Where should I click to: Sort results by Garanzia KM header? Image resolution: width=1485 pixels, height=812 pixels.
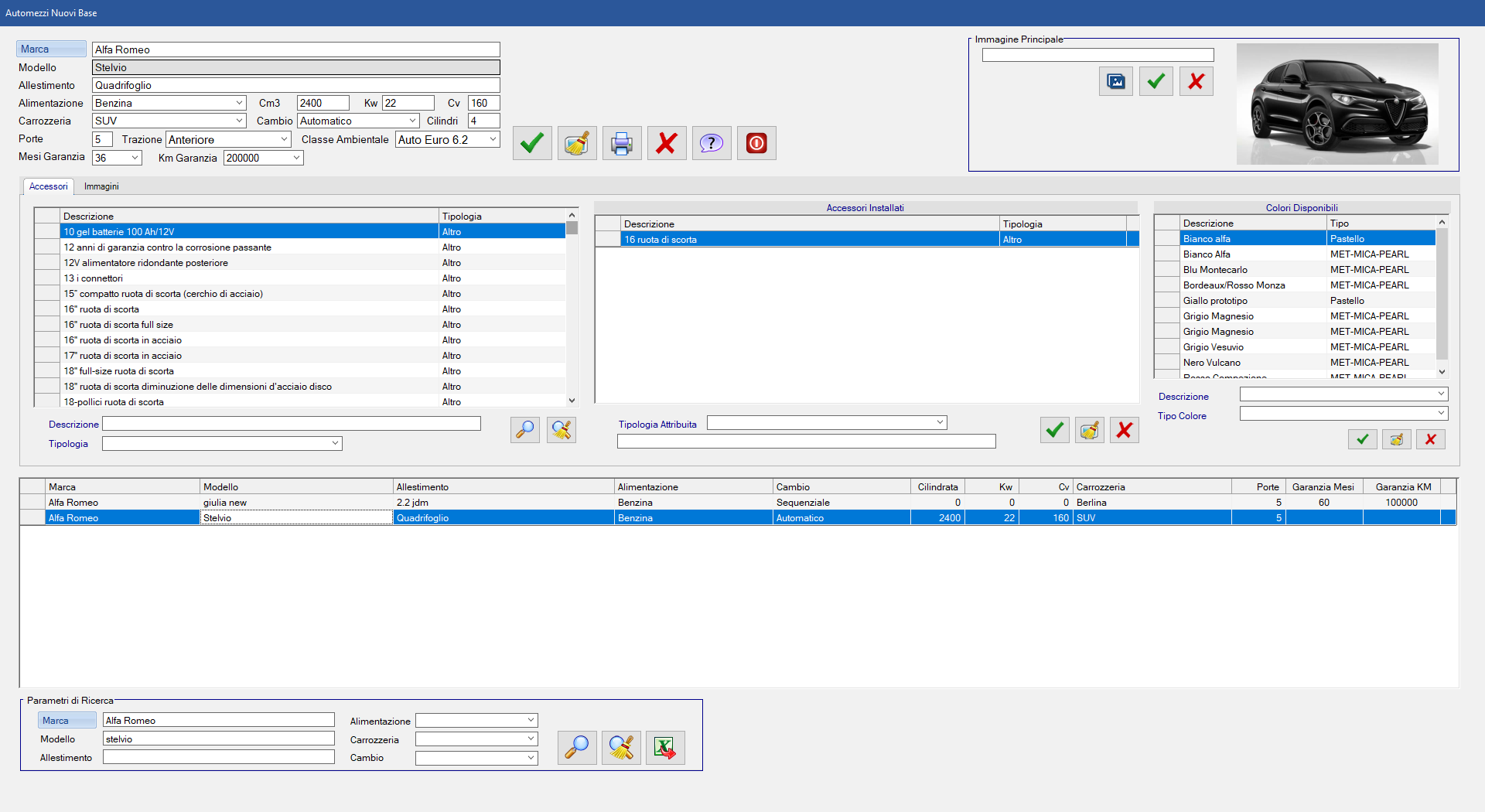(x=1402, y=487)
